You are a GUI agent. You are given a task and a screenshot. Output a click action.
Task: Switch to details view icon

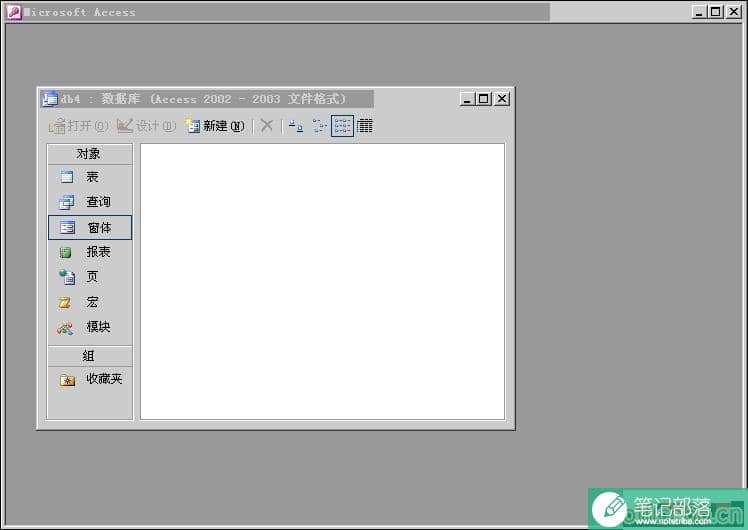point(365,126)
